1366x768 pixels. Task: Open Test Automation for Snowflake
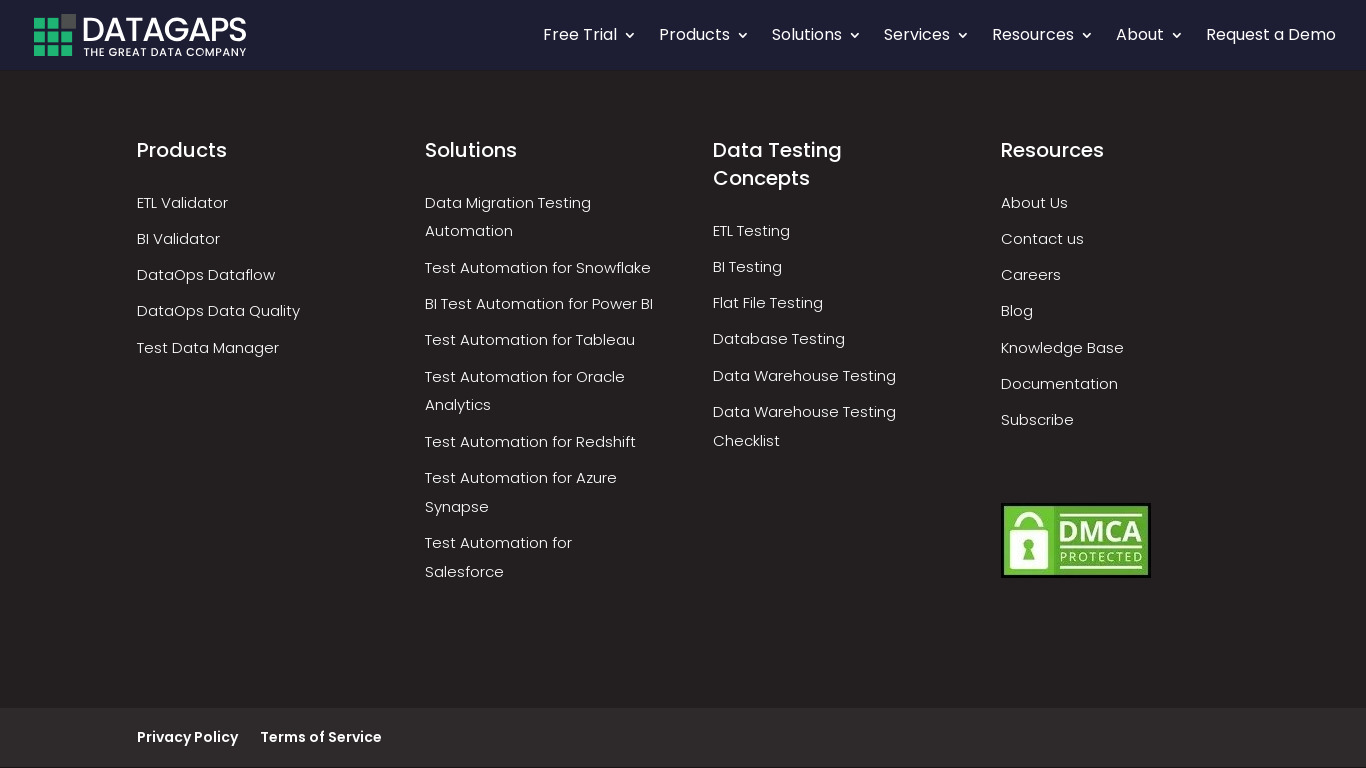click(x=538, y=268)
